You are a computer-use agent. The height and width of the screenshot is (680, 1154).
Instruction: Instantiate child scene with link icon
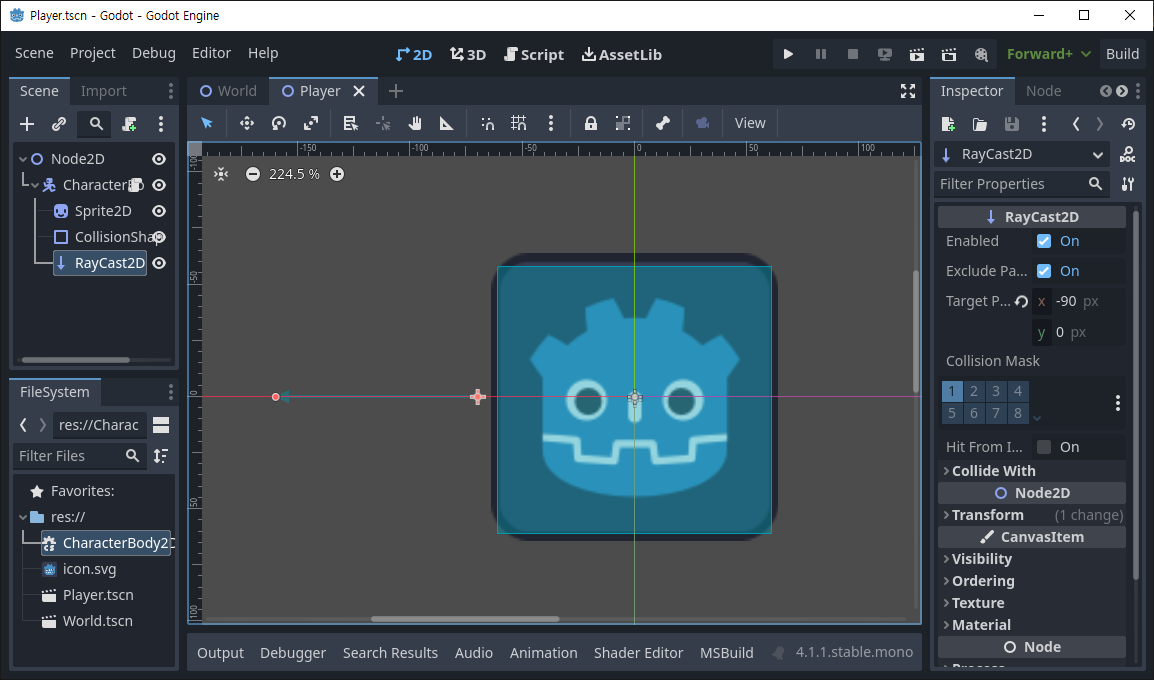click(x=59, y=124)
